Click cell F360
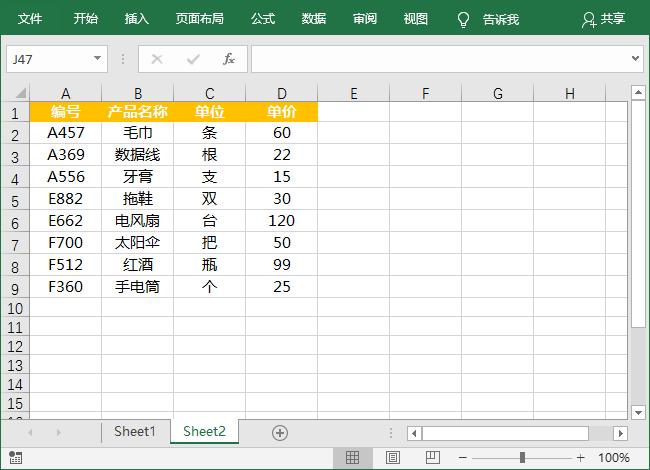The width and height of the screenshot is (650, 470). click(65, 286)
